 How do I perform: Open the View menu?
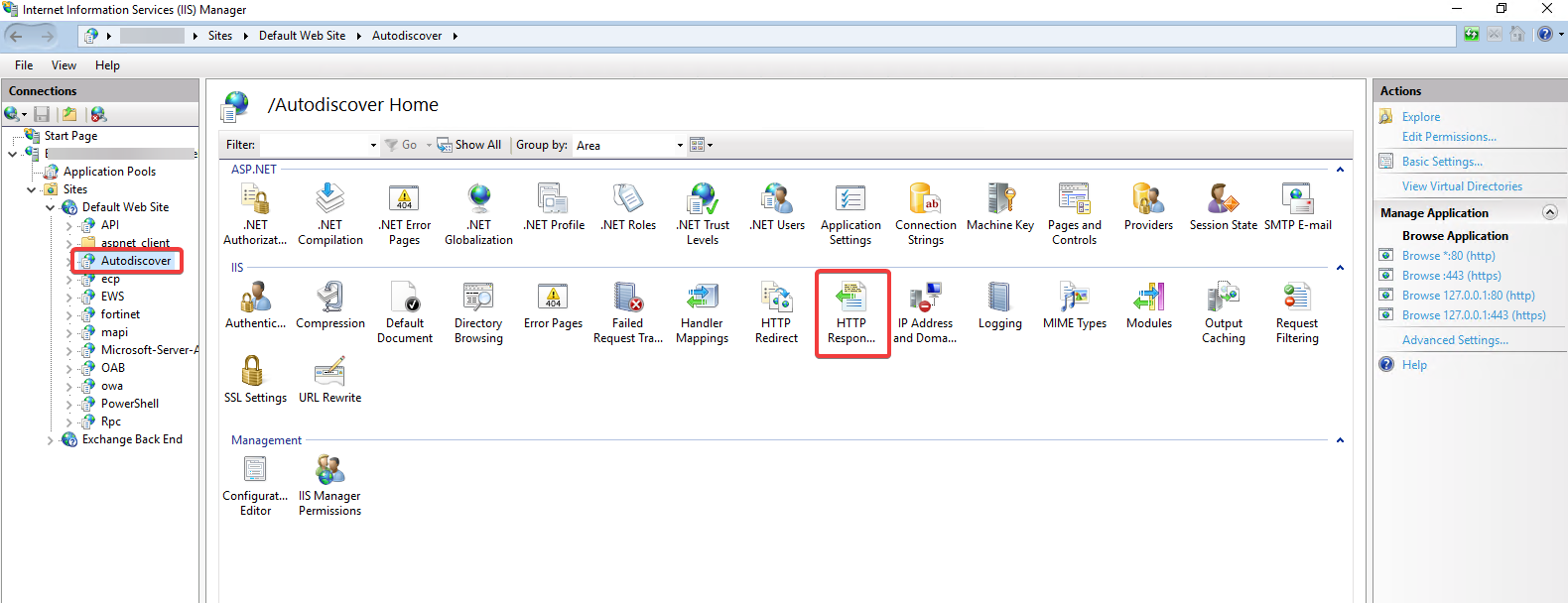[x=64, y=65]
